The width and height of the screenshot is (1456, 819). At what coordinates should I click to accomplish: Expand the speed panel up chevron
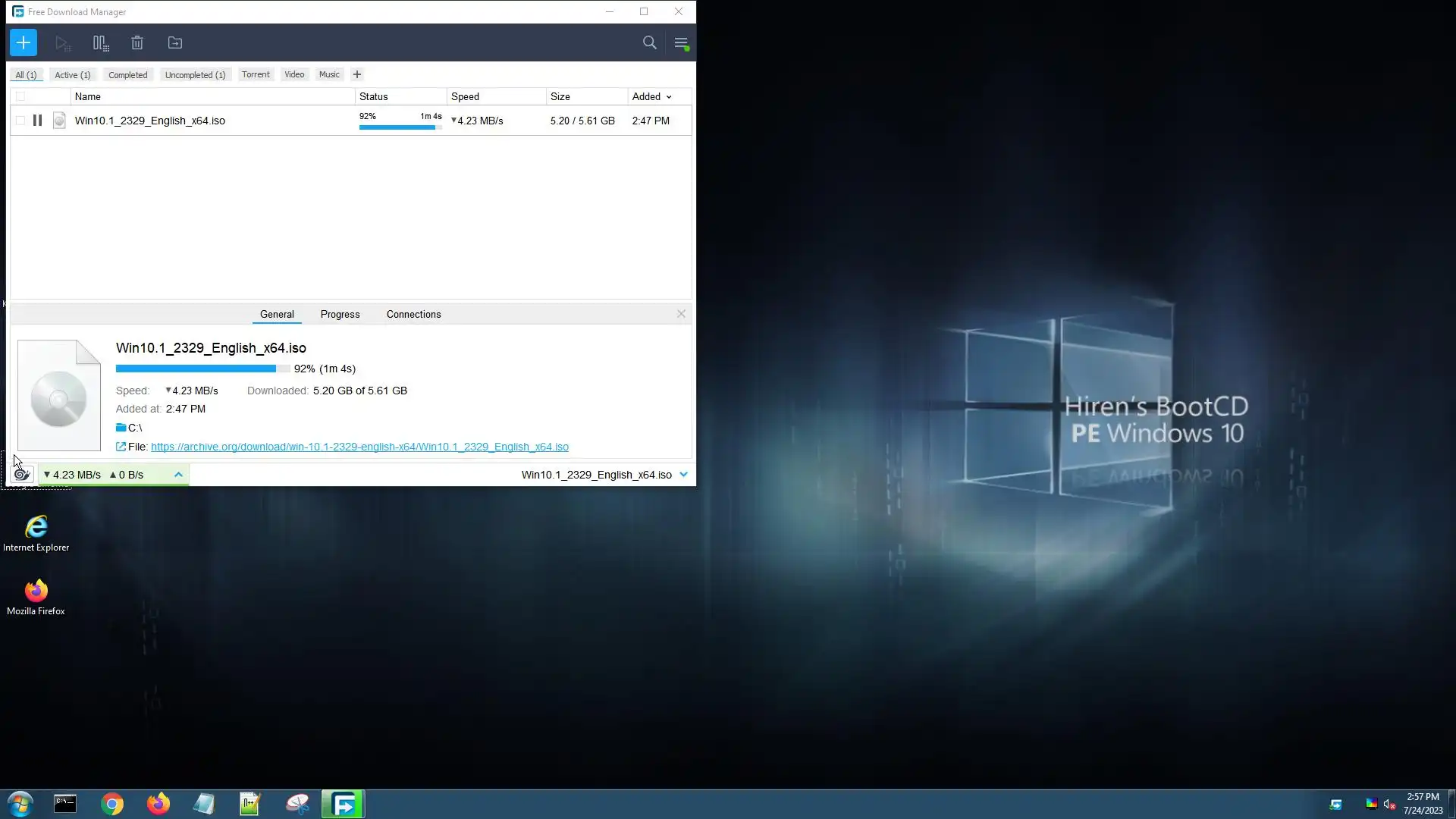click(178, 475)
